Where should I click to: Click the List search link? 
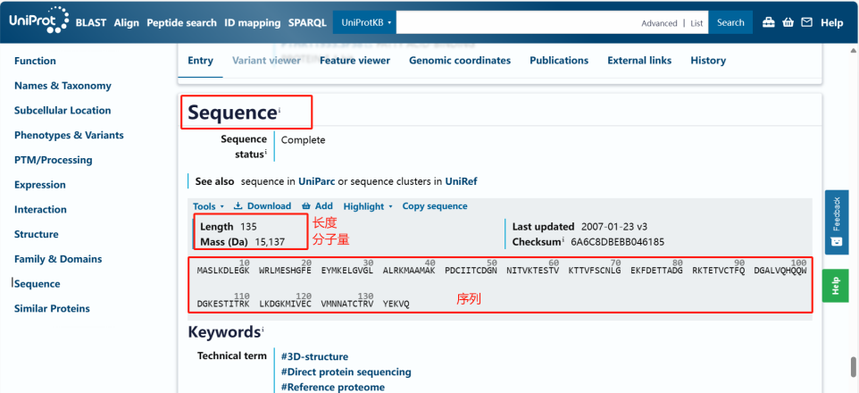(x=696, y=23)
